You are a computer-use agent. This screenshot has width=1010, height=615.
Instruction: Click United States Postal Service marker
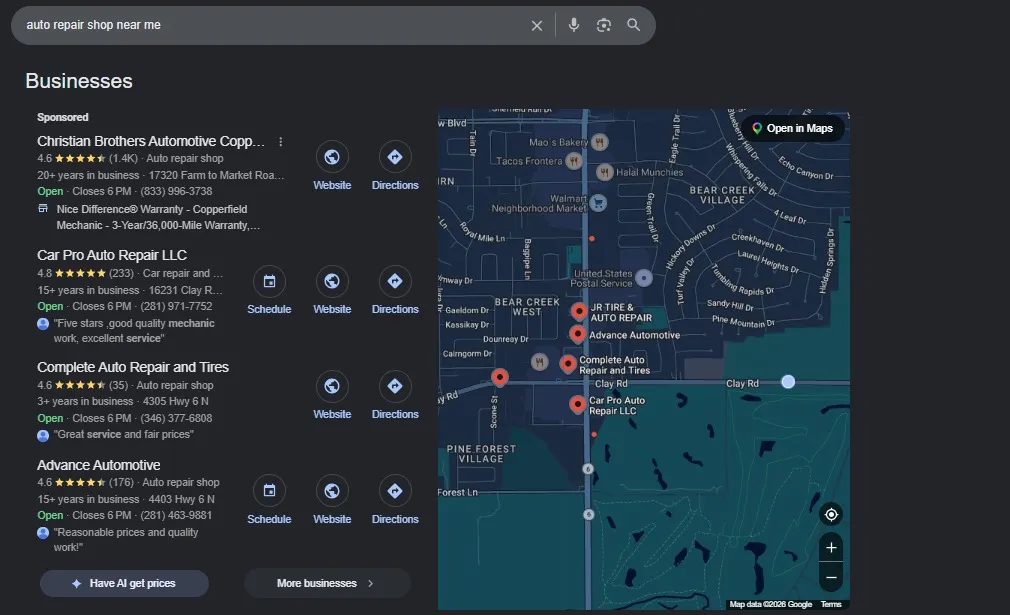pos(643,278)
